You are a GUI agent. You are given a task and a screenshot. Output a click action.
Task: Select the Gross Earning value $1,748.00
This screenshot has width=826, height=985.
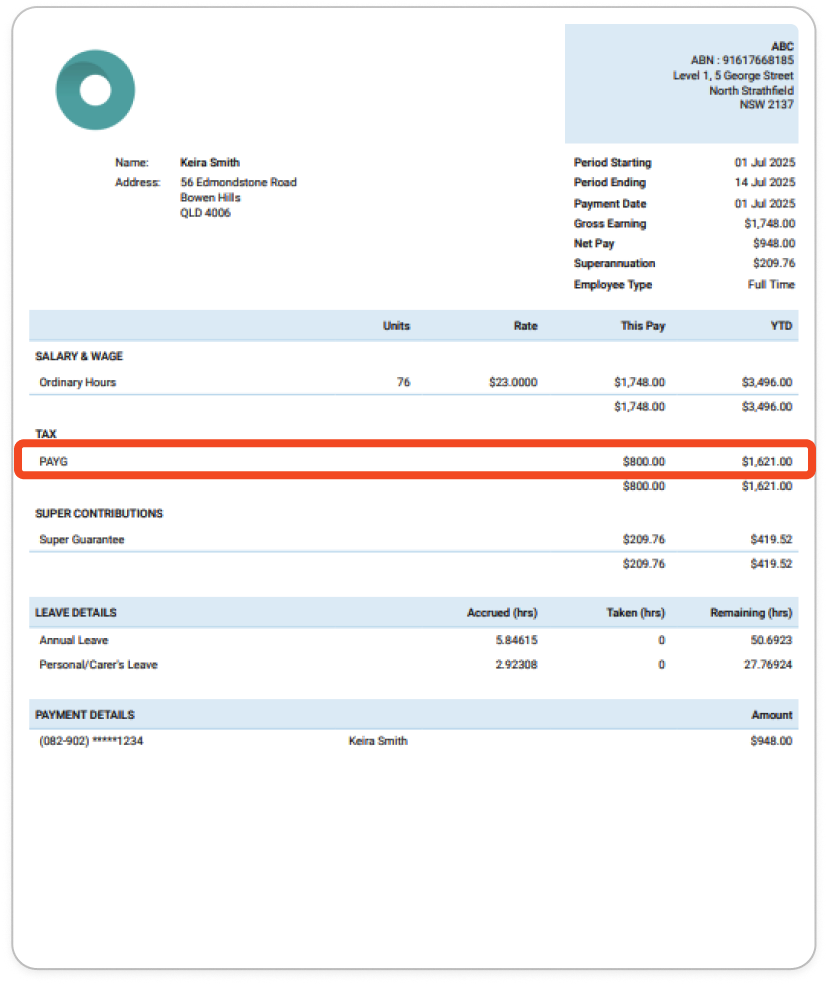coord(769,223)
